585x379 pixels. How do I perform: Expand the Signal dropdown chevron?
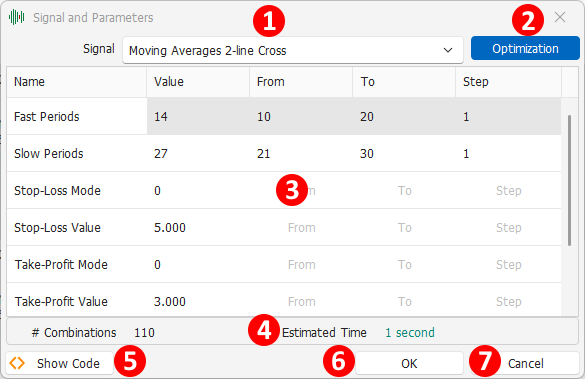[448, 50]
